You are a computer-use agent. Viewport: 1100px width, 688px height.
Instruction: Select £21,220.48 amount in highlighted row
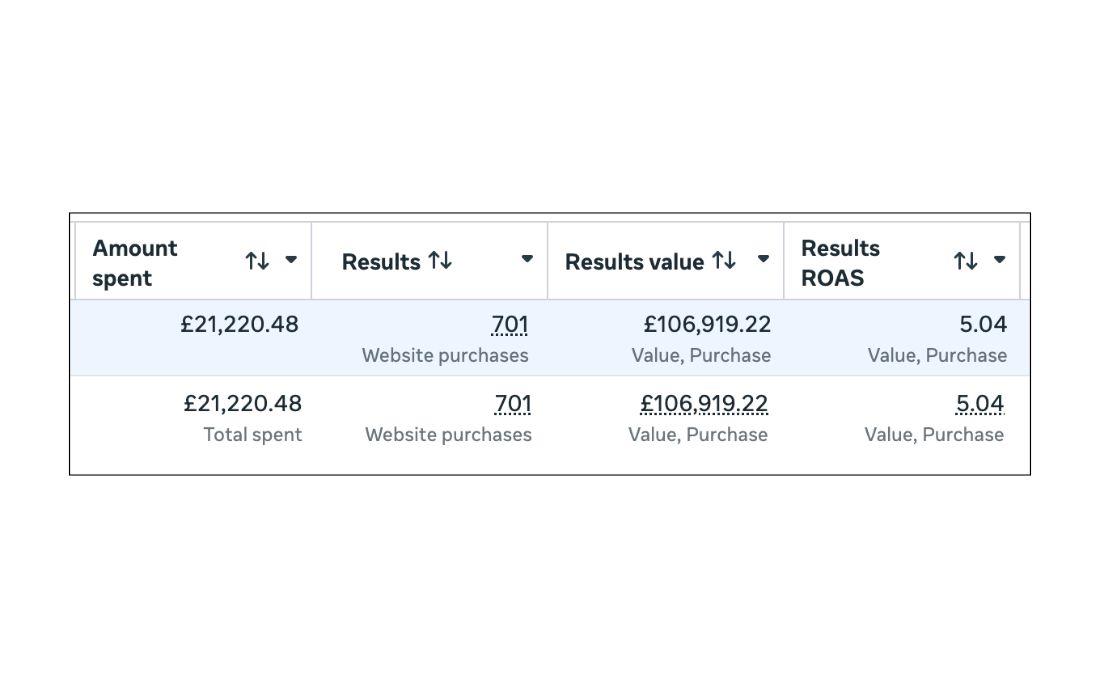tap(240, 325)
